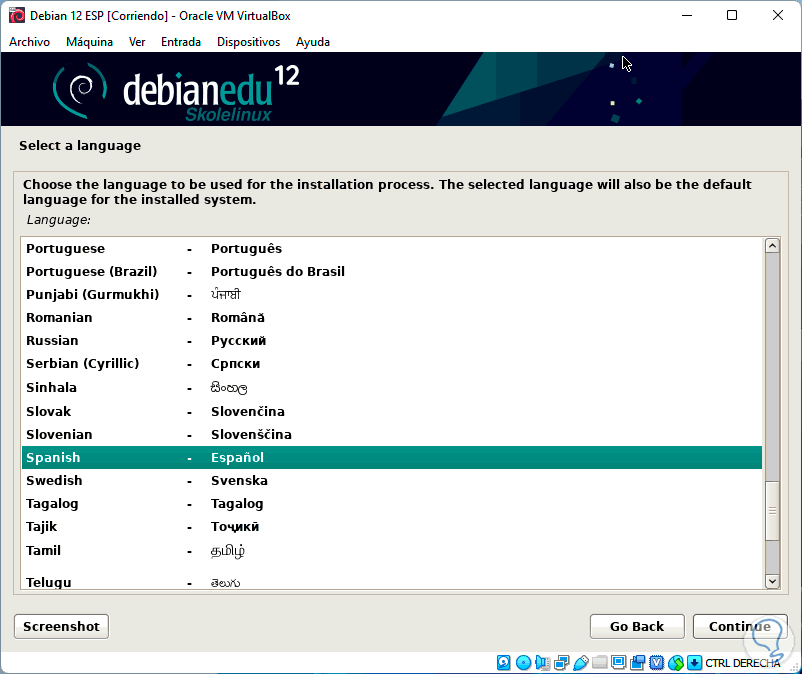Click the recording status icon
The width and height of the screenshot is (802, 674).
(637, 663)
